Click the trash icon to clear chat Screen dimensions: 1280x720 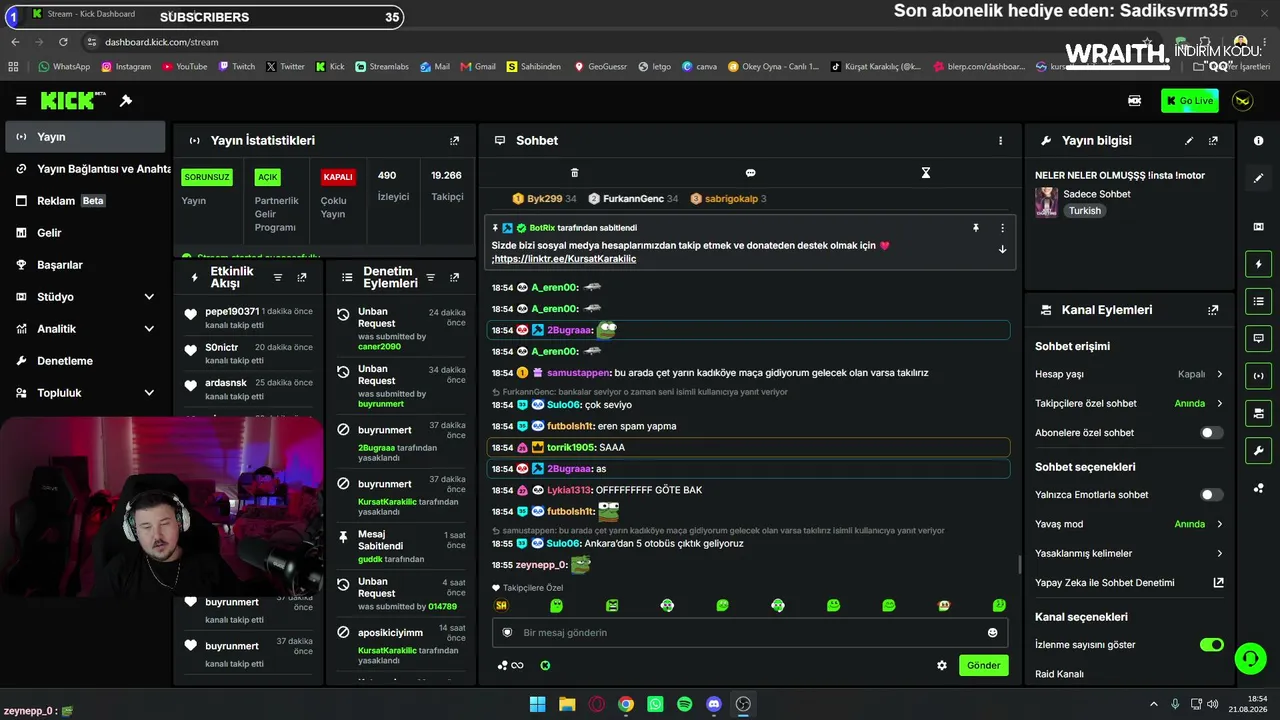tap(574, 173)
